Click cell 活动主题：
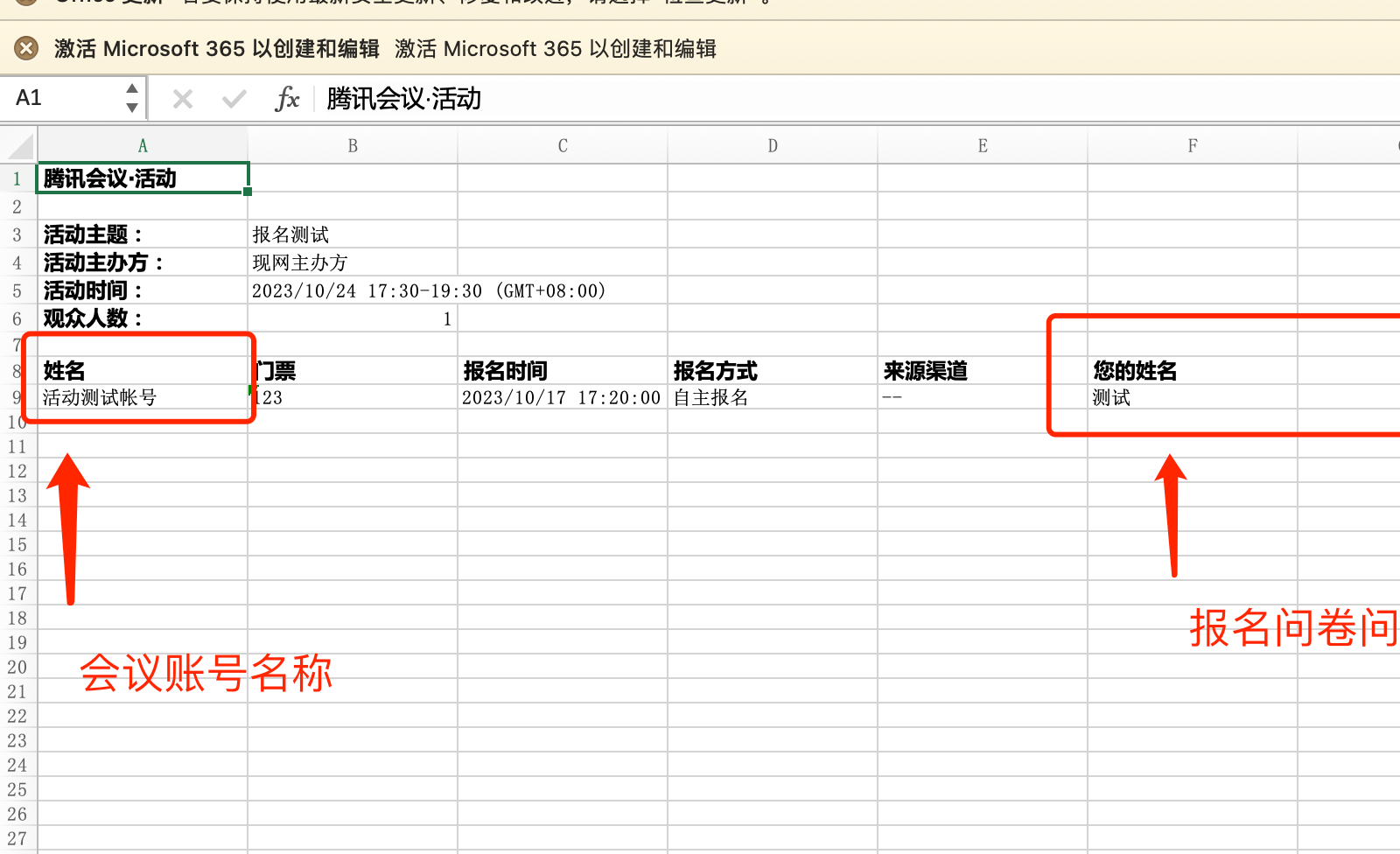 143,234
